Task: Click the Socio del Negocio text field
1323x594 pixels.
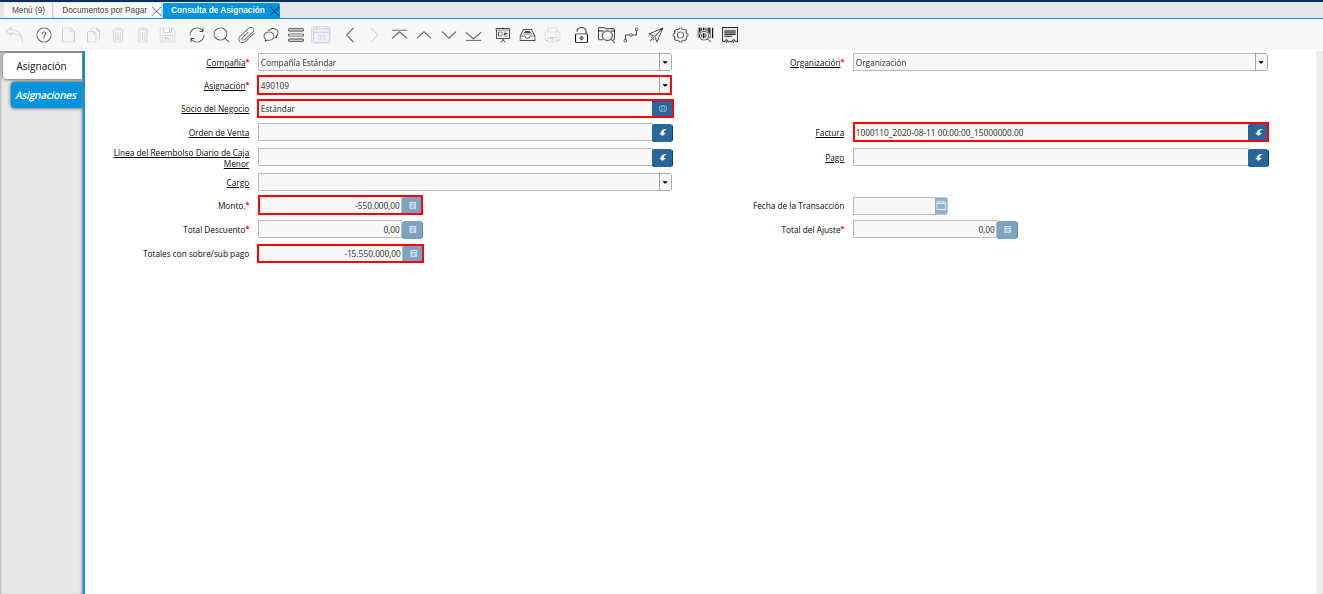Action: pyautogui.click(x=455, y=108)
